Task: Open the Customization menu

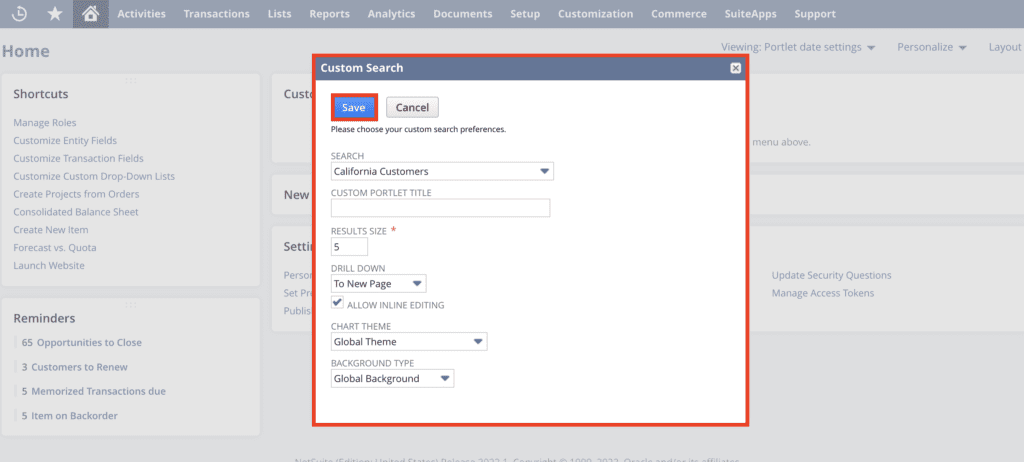Action: 595,14
